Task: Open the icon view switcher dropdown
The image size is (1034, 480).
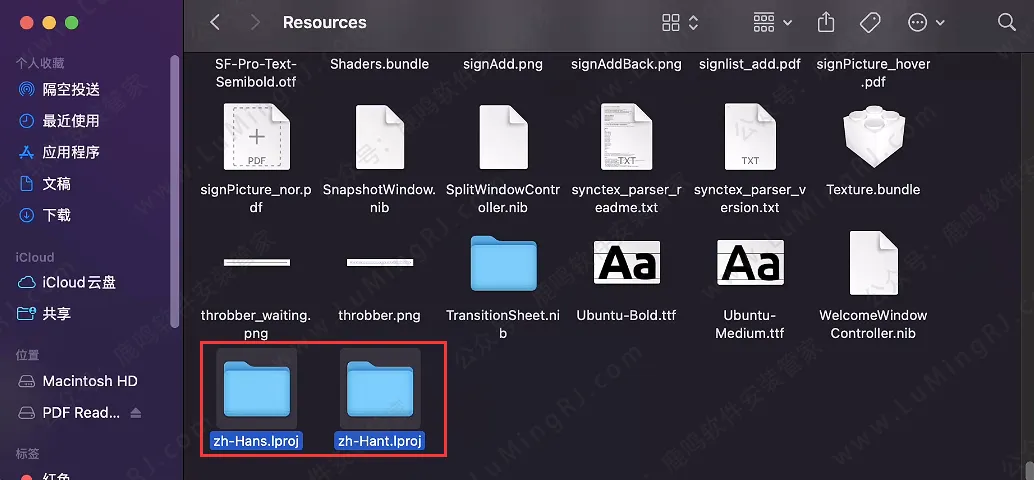Action: coord(680,22)
